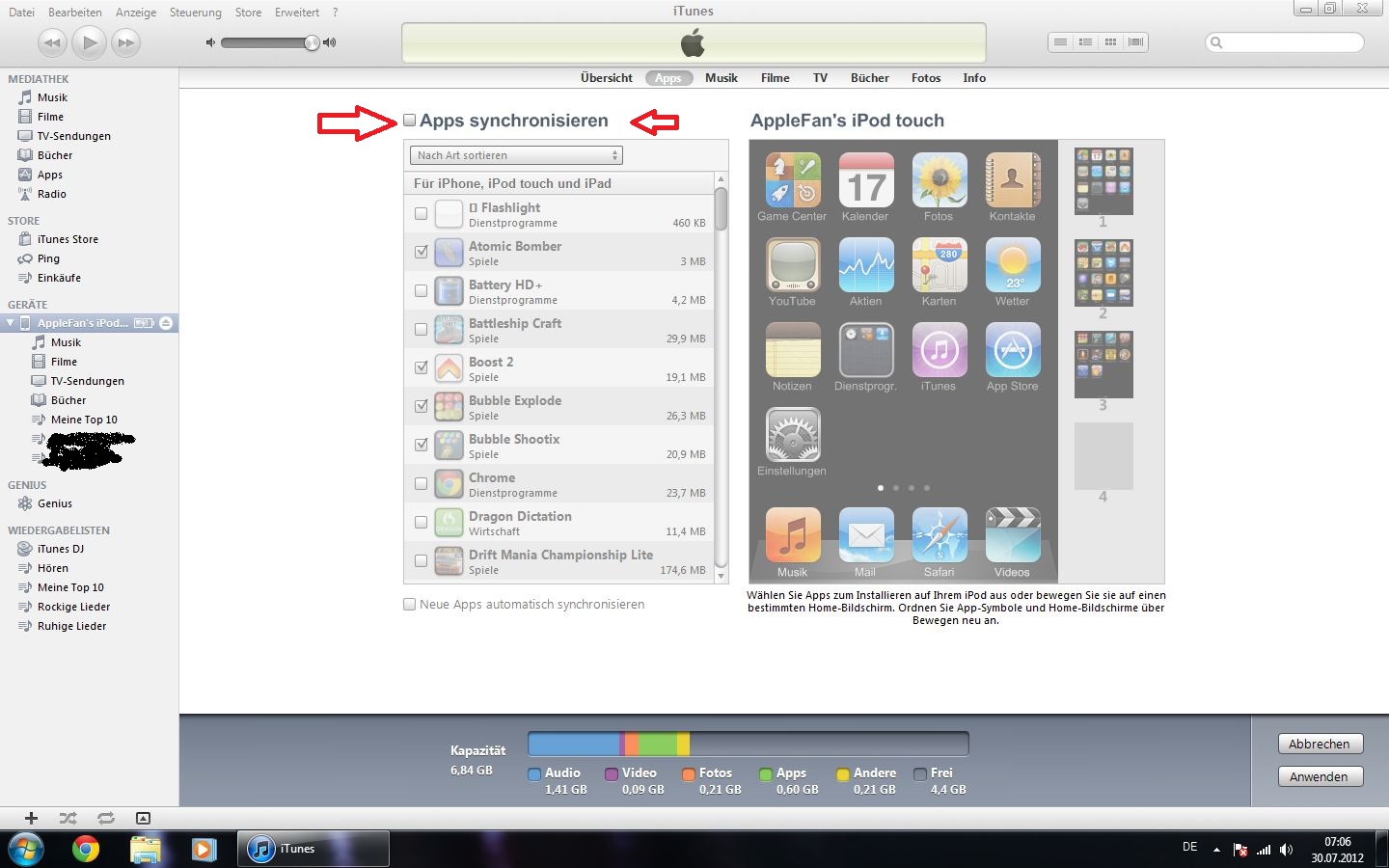Select the Mail dock icon

tap(865, 535)
